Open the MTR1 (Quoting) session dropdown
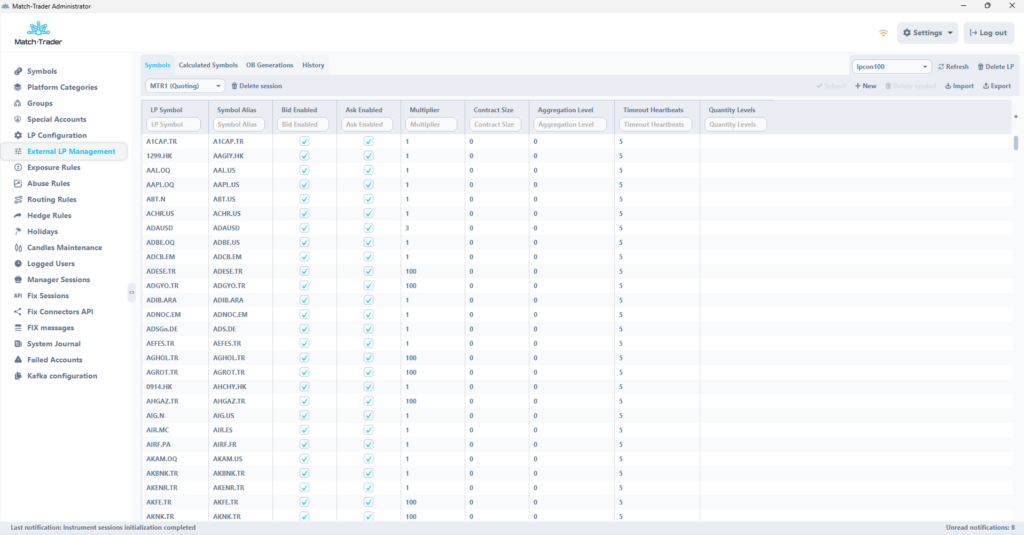This screenshot has height=535, width=1024. pyautogui.click(x=185, y=86)
